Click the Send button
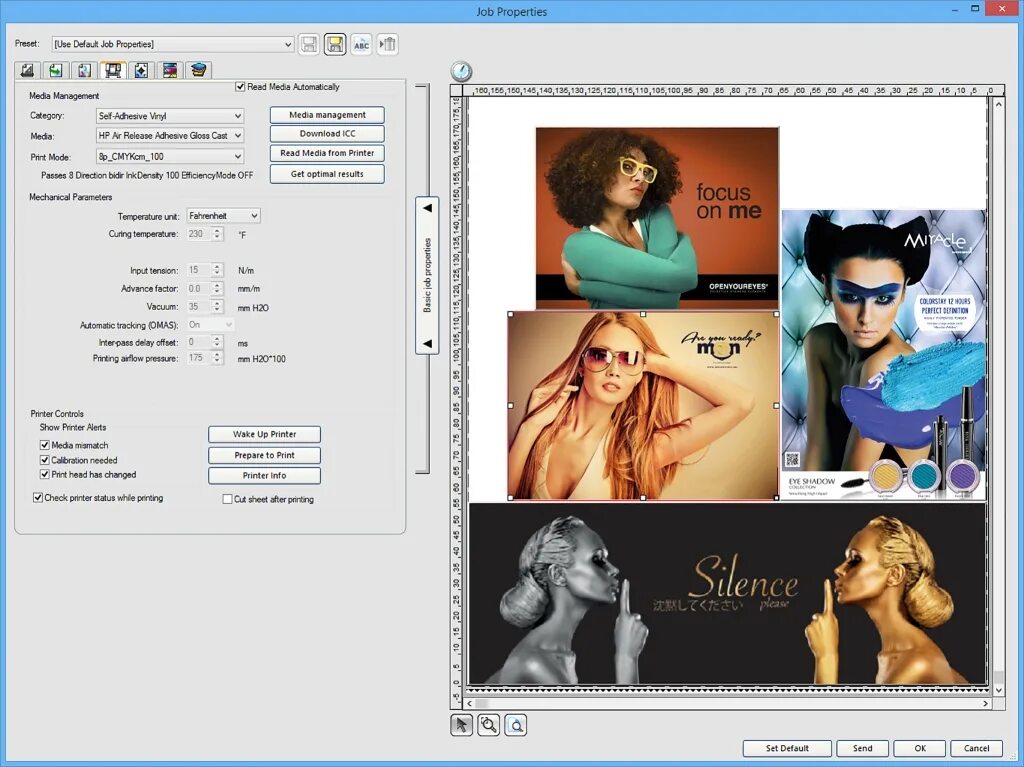The width and height of the screenshot is (1024, 767). click(862, 748)
